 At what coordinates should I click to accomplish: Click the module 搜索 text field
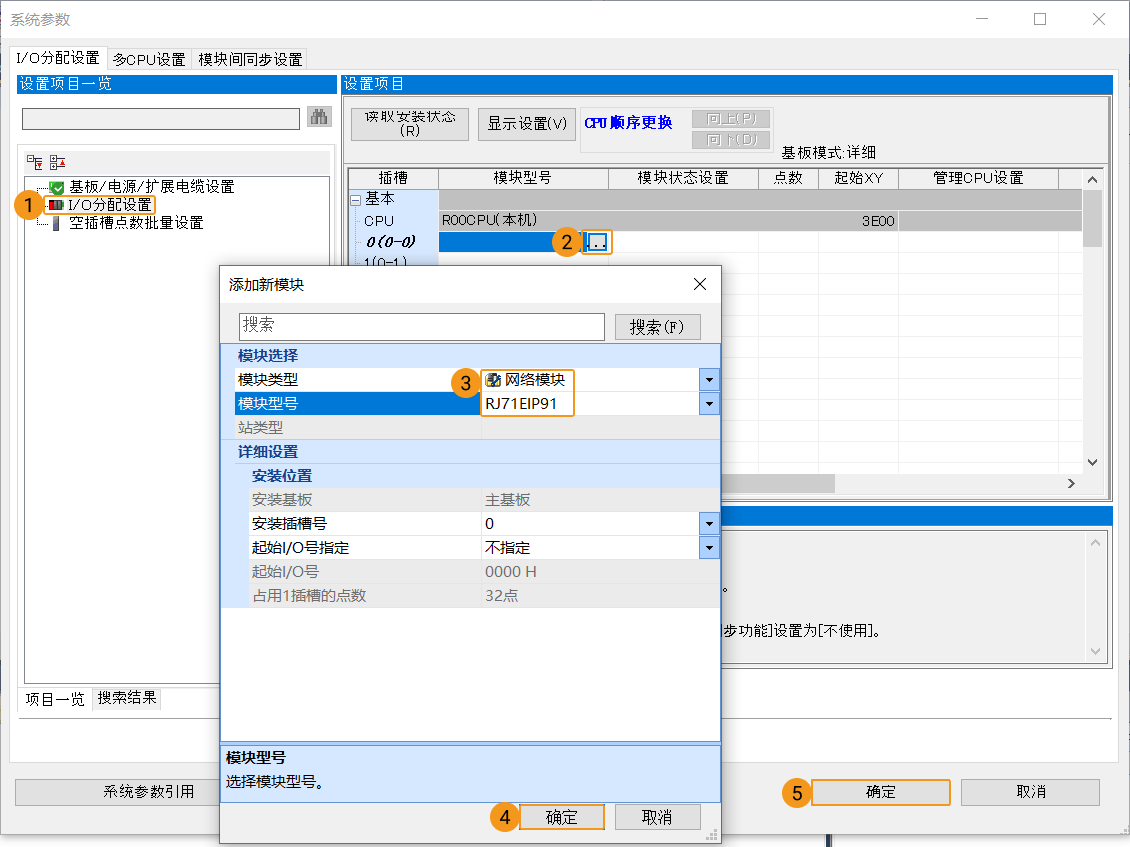pos(421,326)
